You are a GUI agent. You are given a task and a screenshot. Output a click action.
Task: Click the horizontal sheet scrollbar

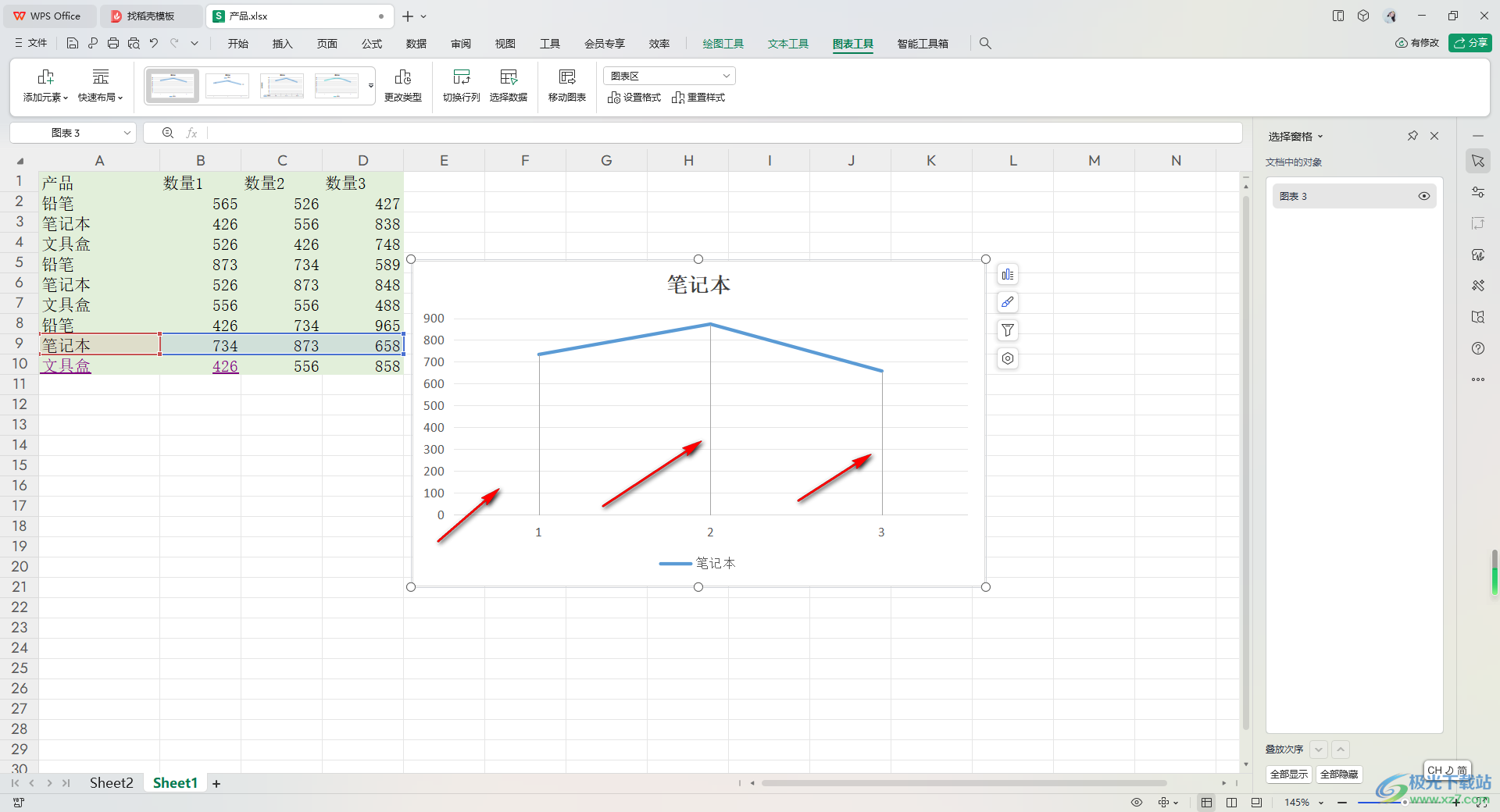pos(964,783)
